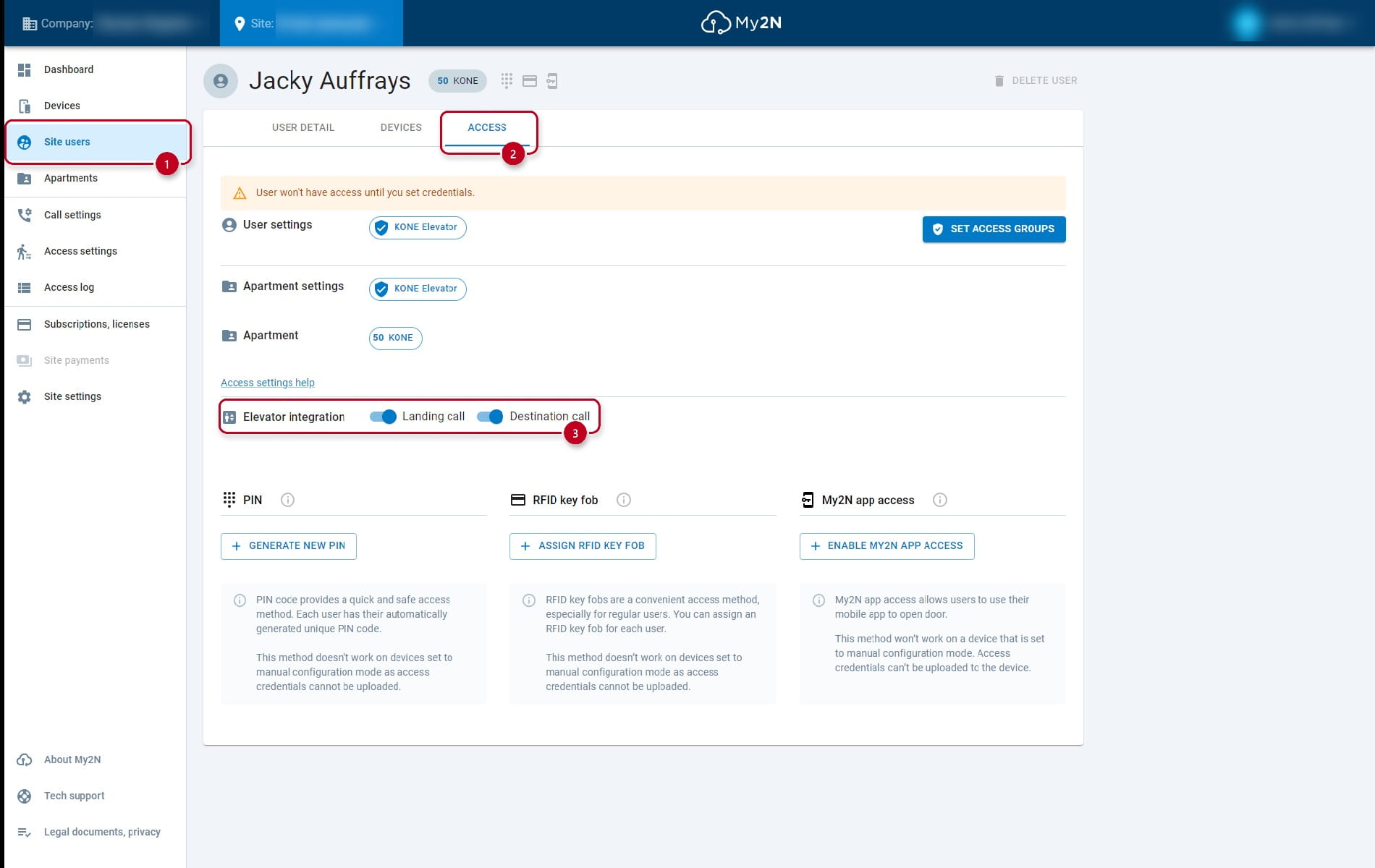The image size is (1375, 868).
Task: Open Subscriptions, licenses menu item
Action: point(96,324)
